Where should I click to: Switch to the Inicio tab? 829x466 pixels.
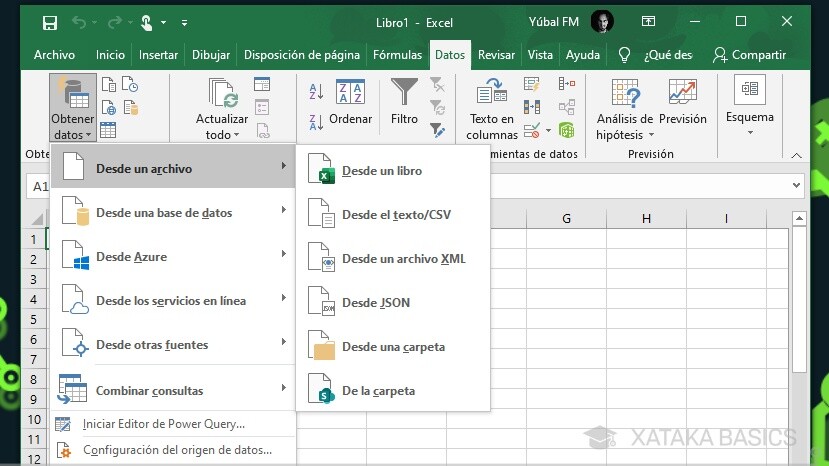pos(110,55)
